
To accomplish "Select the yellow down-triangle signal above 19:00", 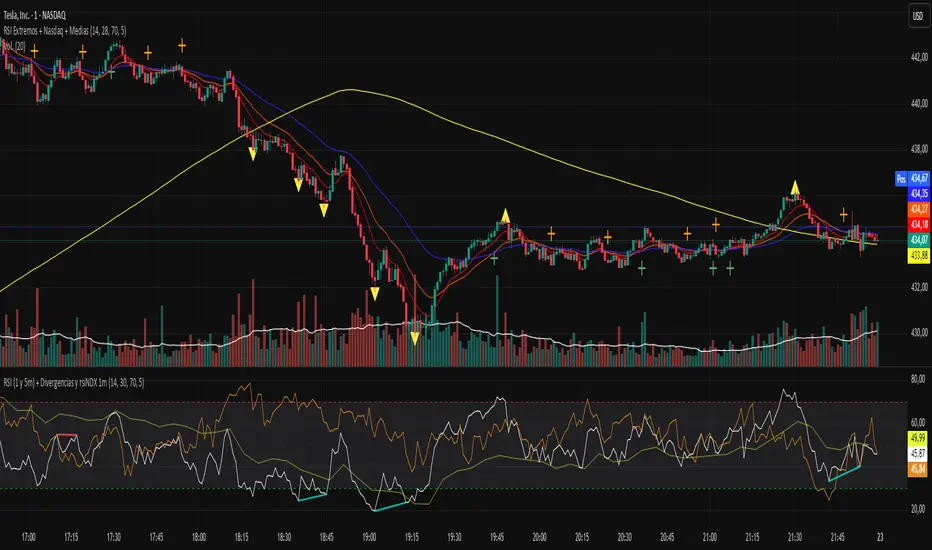I will [x=375, y=294].
